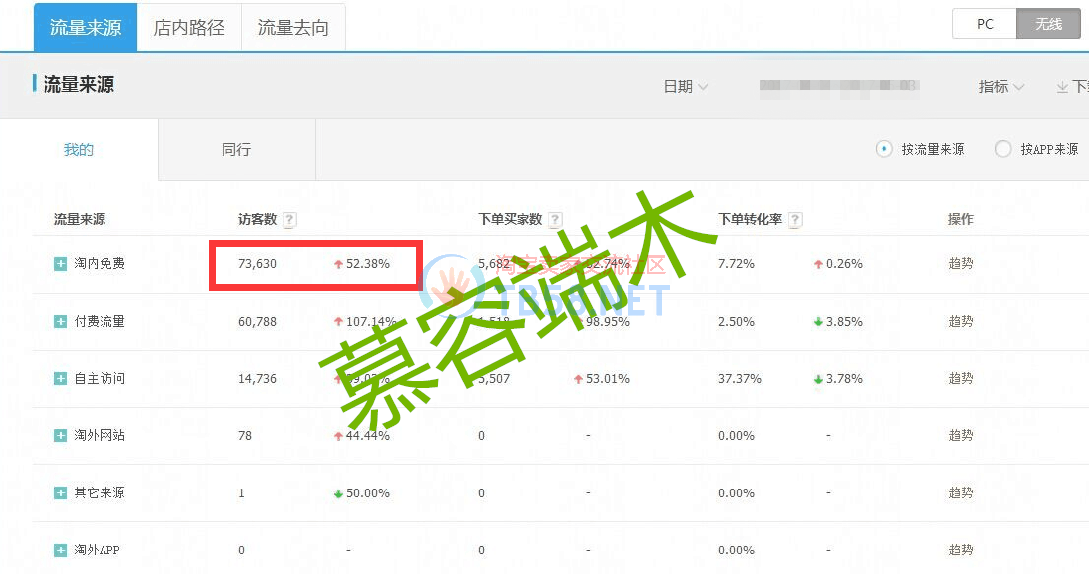Click help icon next to 访客数
This screenshot has height=574, width=1089.
click(x=290, y=220)
